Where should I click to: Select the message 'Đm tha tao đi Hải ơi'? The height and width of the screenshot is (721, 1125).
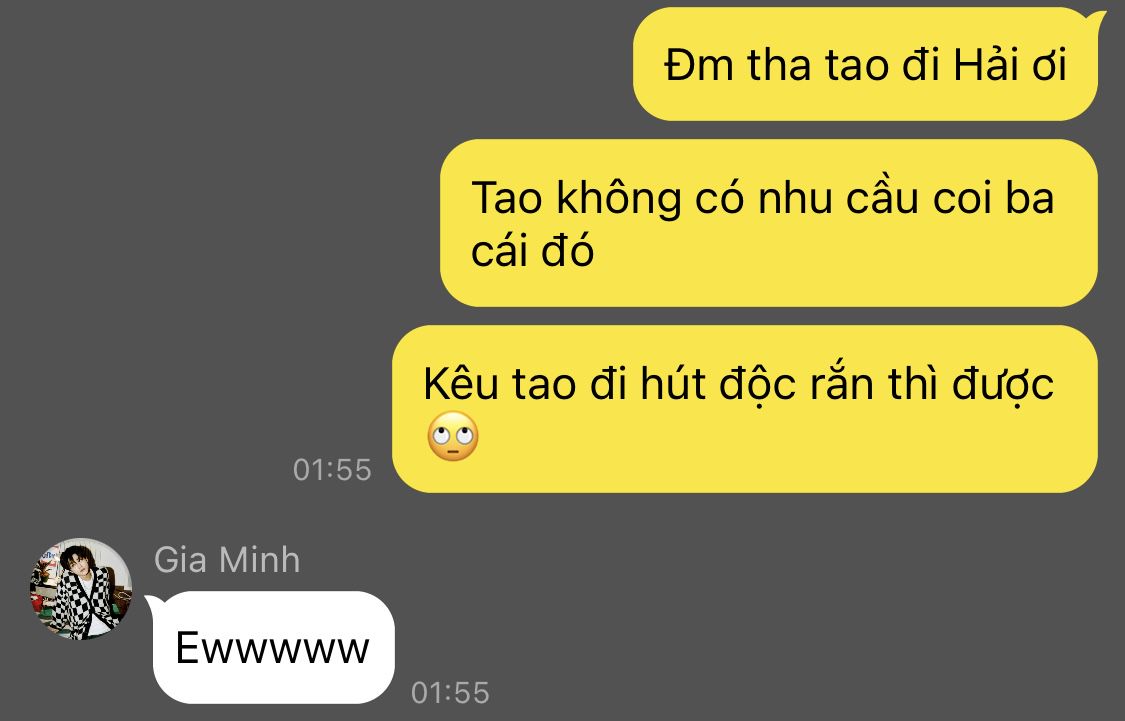(x=865, y=64)
